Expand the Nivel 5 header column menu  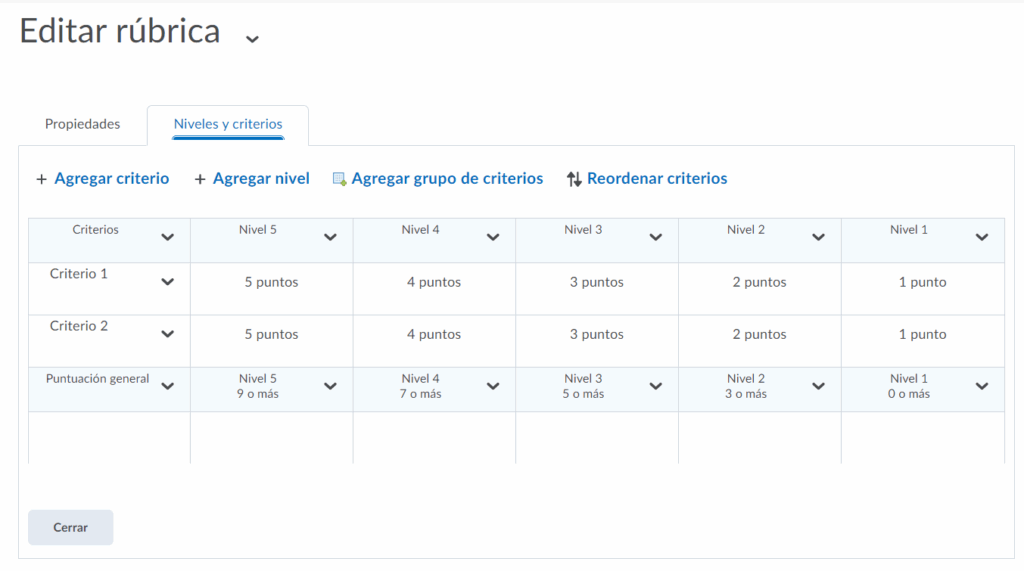[331, 237]
